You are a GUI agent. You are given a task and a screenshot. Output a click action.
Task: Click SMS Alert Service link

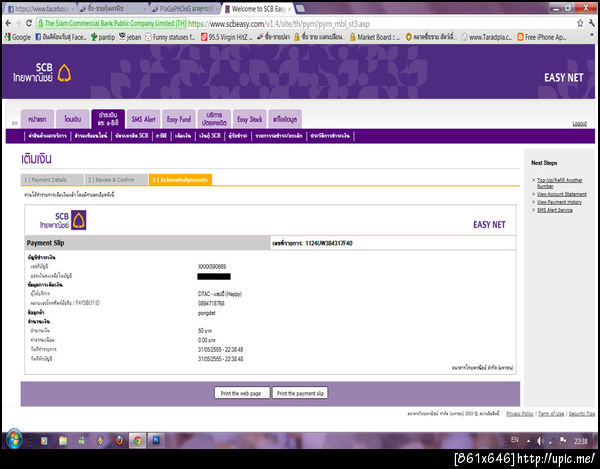[555, 210]
